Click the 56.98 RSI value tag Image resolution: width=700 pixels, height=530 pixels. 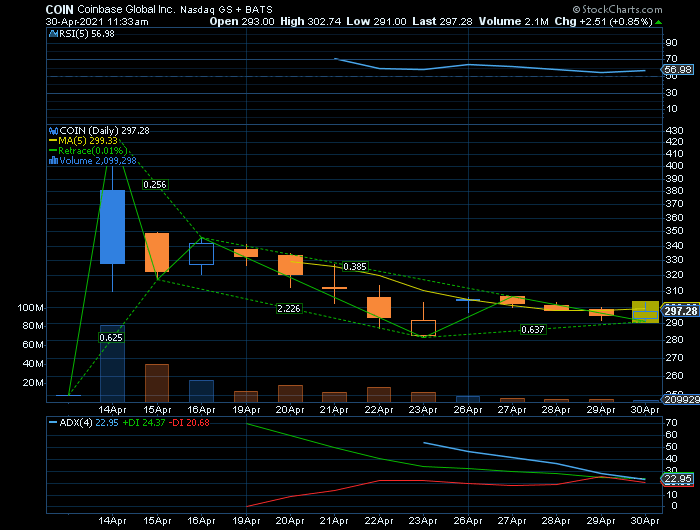pyautogui.click(x=678, y=70)
